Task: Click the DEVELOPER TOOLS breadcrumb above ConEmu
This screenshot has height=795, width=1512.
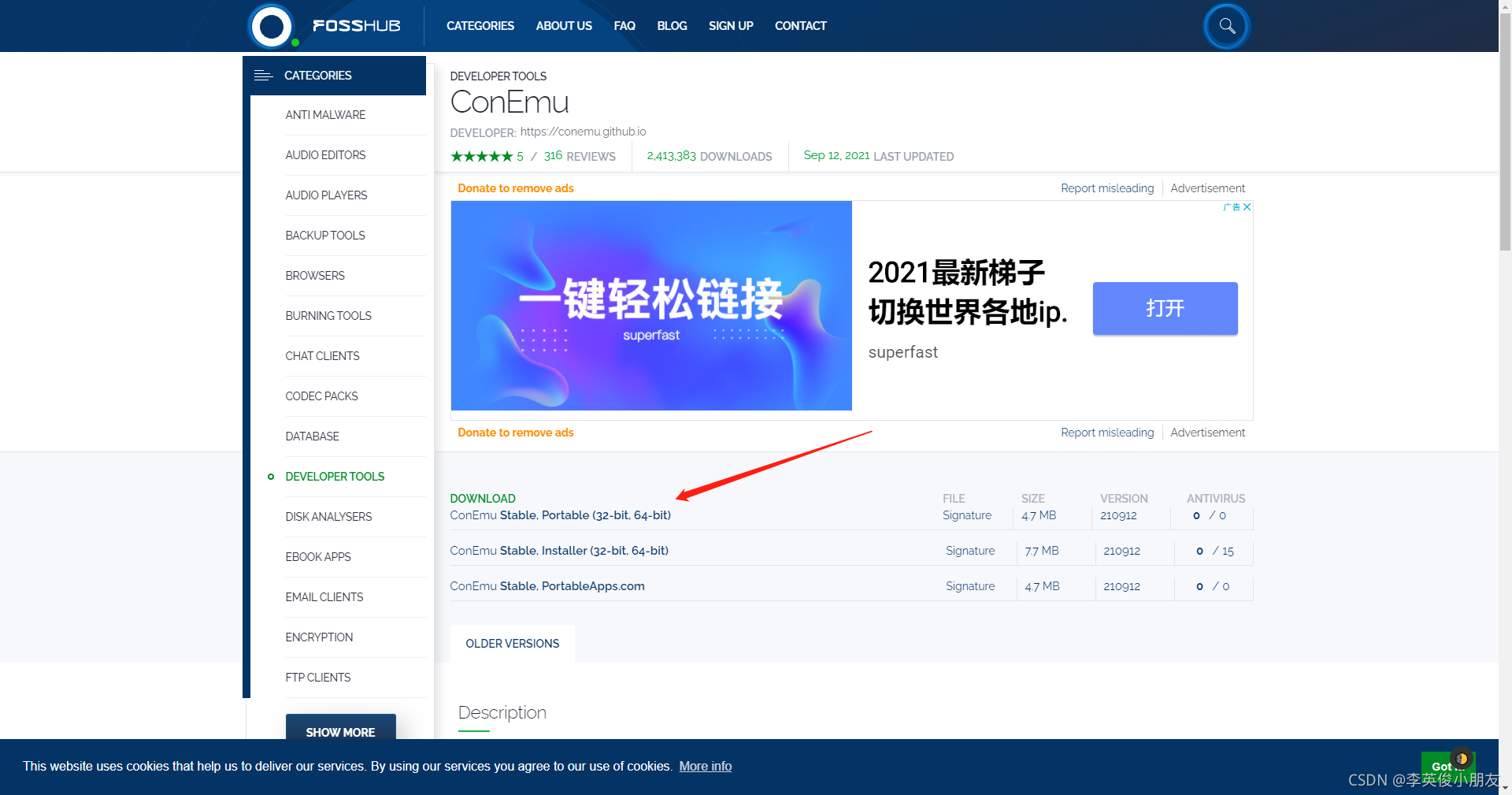Action: pos(498,76)
